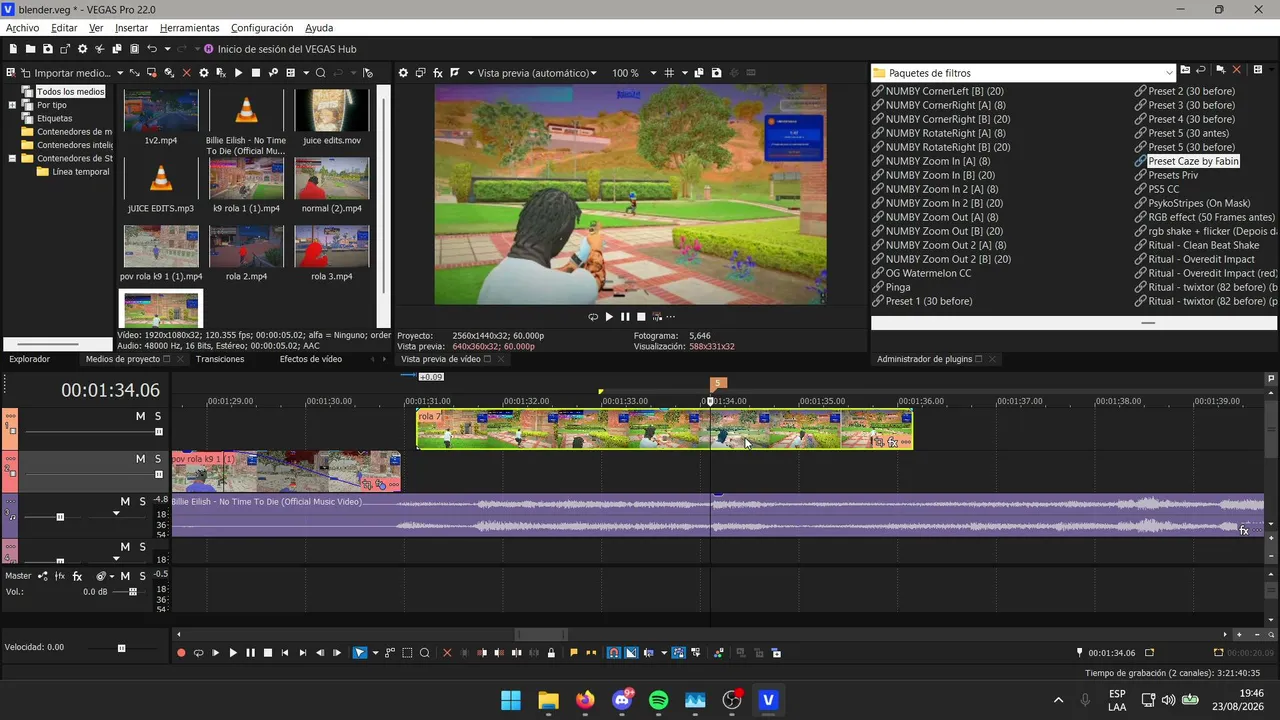Click the VEGAS Hub purple logo icon
1280x720 pixels.
208,49
